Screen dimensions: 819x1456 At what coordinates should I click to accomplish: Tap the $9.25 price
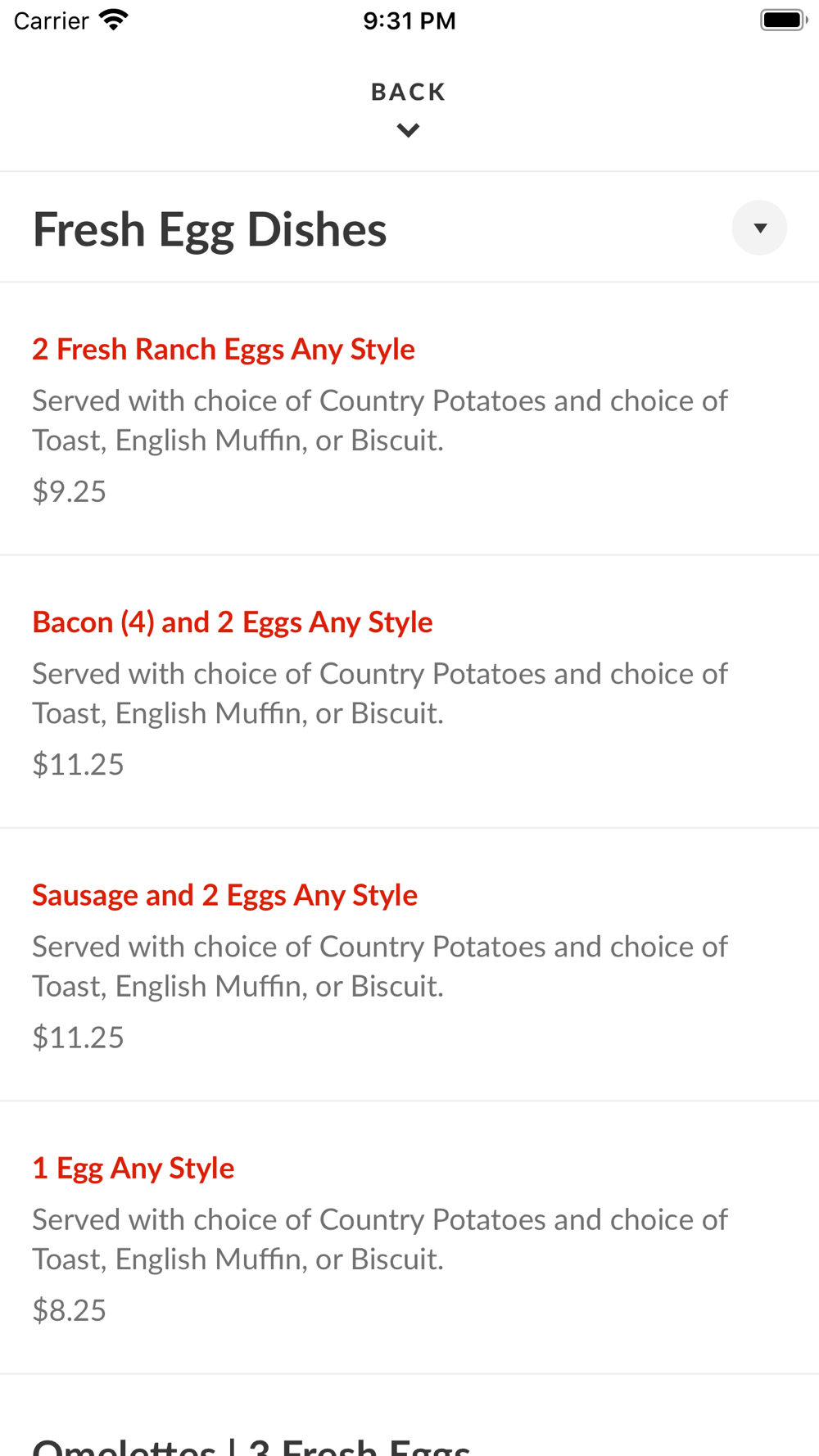coord(70,491)
